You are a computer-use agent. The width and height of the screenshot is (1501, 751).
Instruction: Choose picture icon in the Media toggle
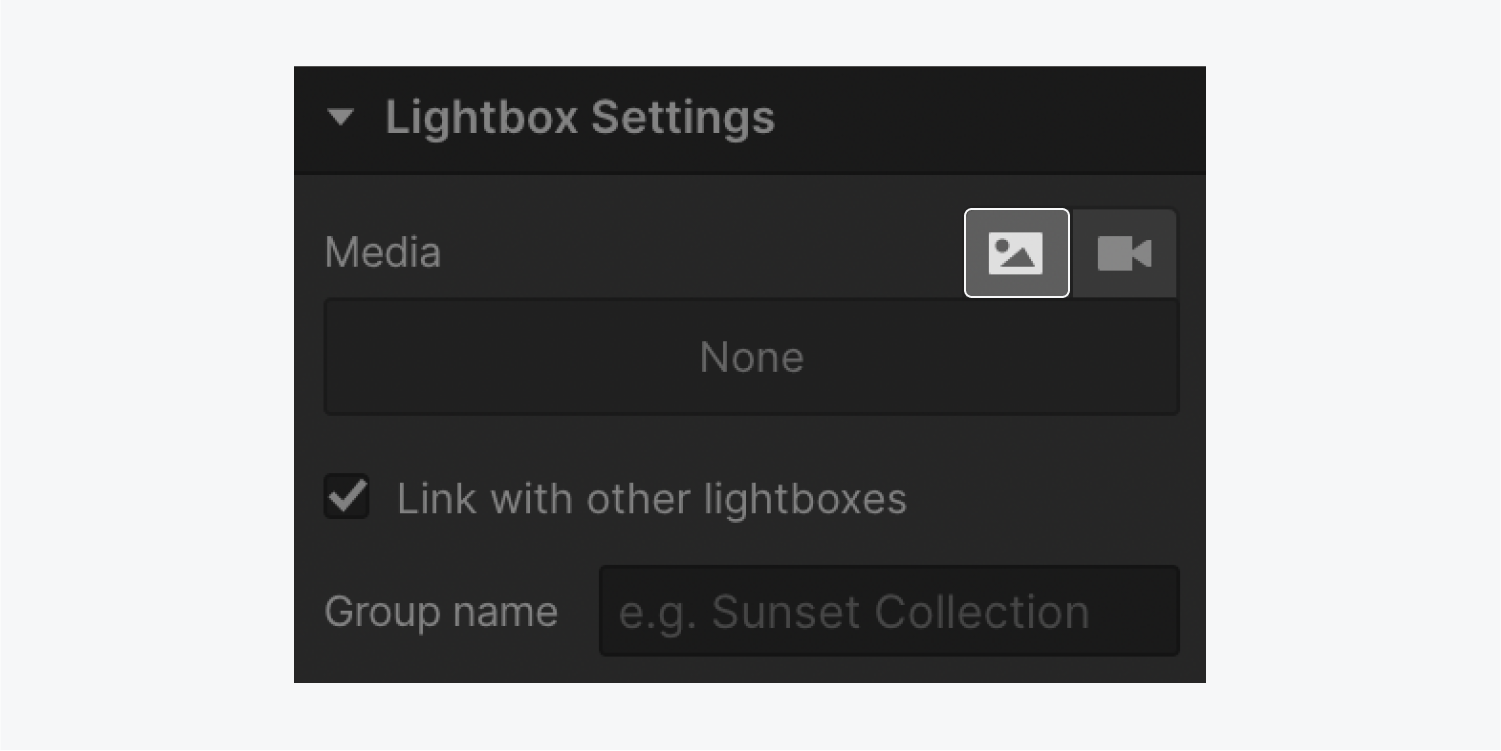[1016, 253]
